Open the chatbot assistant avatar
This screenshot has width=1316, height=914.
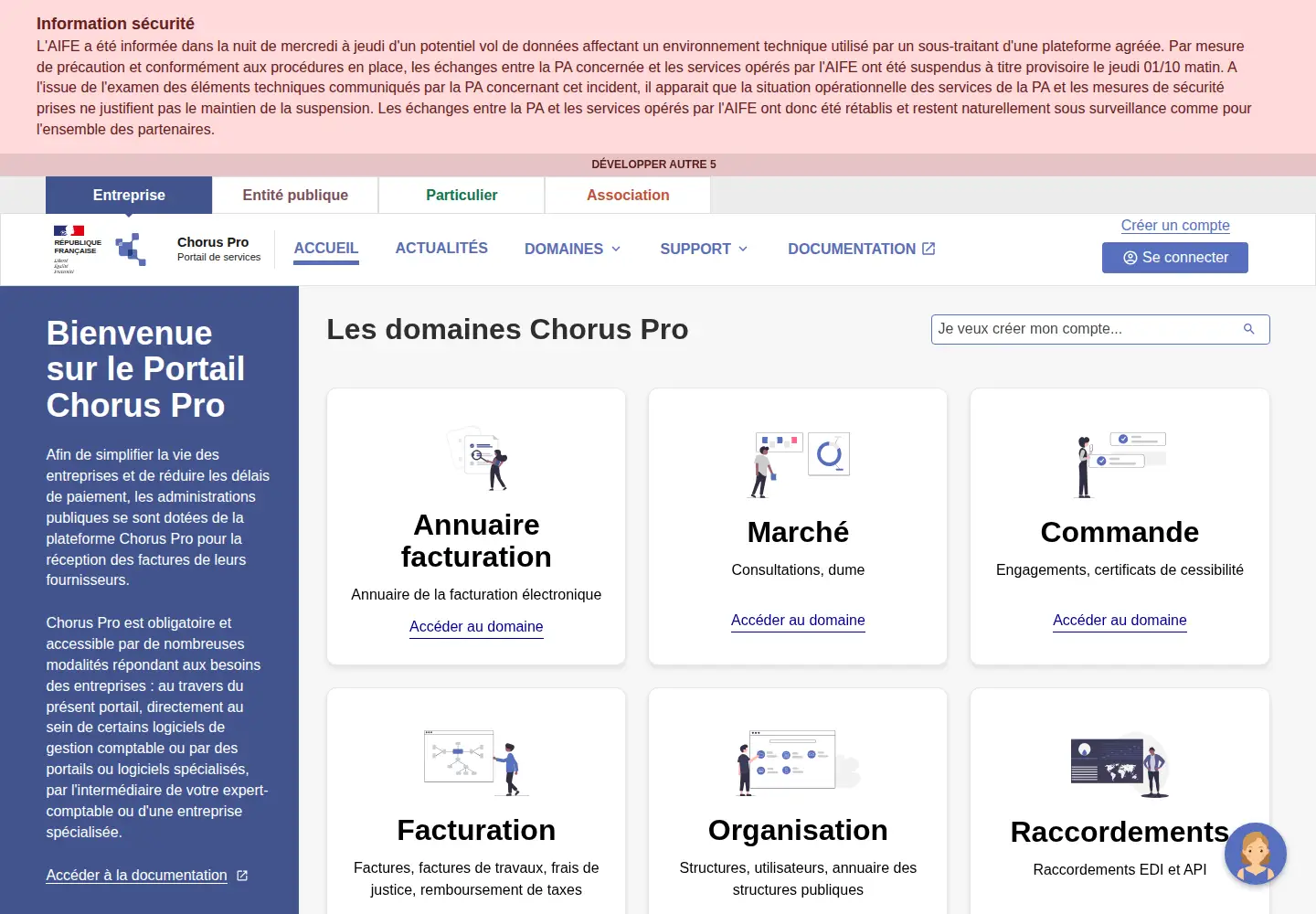[x=1256, y=854]
